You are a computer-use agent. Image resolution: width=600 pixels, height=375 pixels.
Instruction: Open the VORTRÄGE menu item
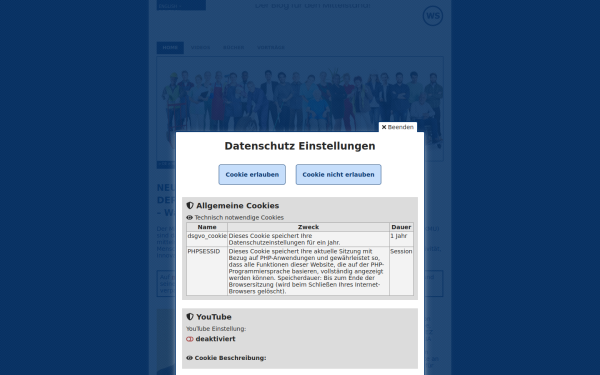tap(271, 48)
